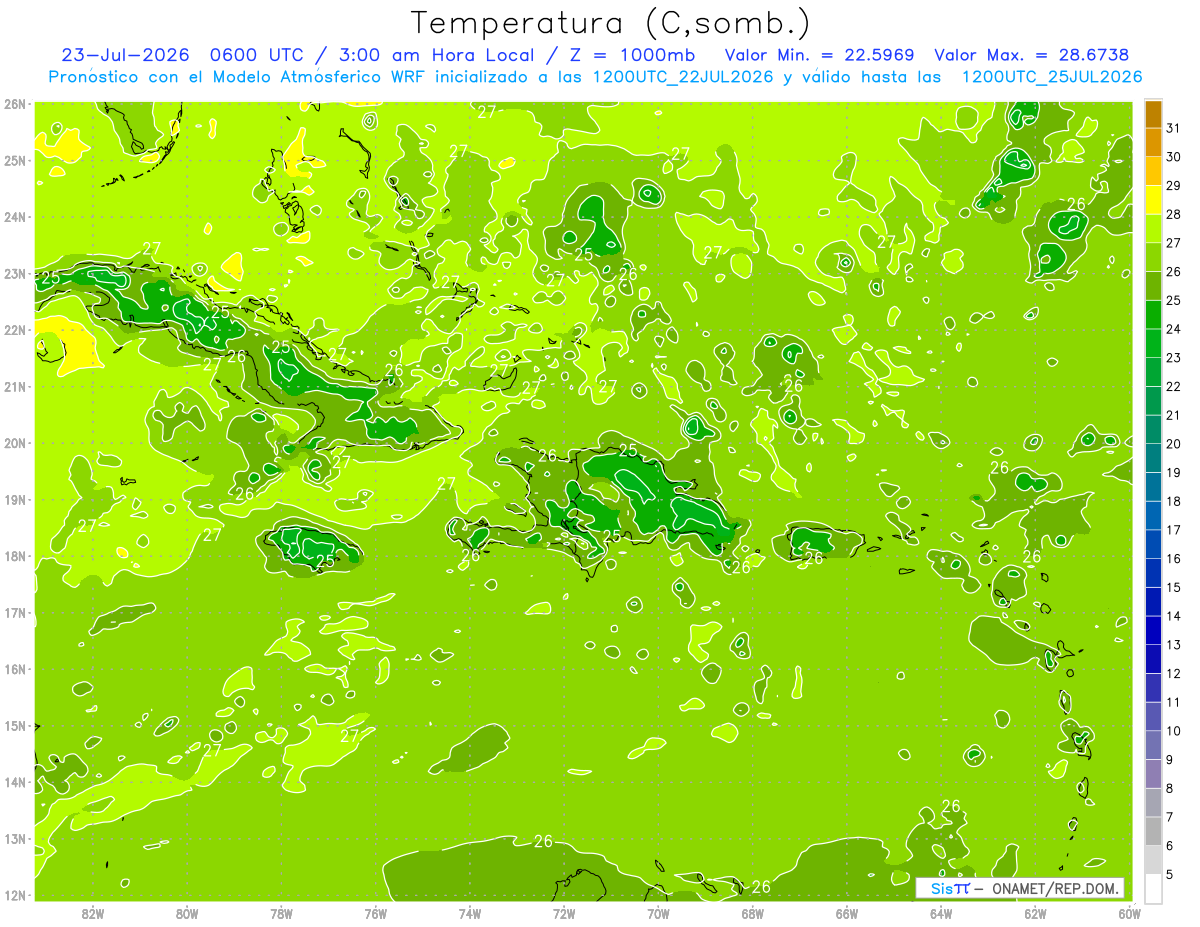Click the "23N" latitude axis label

click(x=16, y=273)
